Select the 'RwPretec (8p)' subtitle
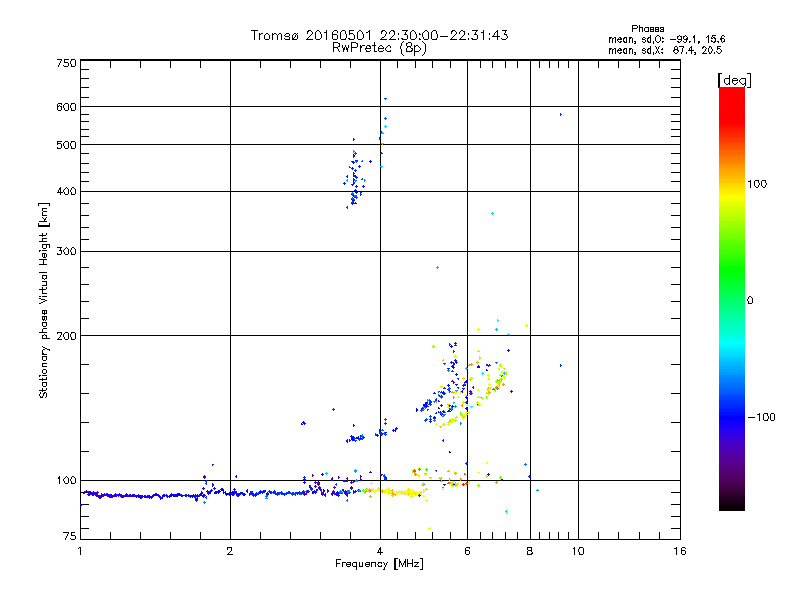 coord(379,48)
